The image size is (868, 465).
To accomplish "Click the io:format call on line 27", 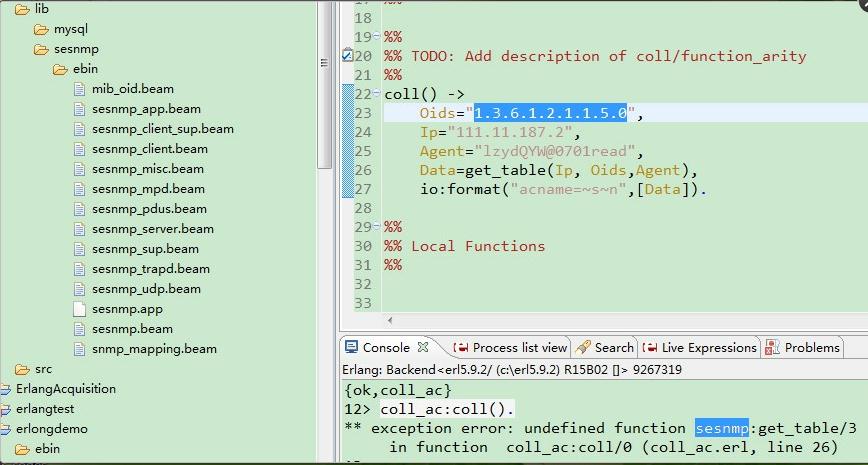I will pos(564,189).
